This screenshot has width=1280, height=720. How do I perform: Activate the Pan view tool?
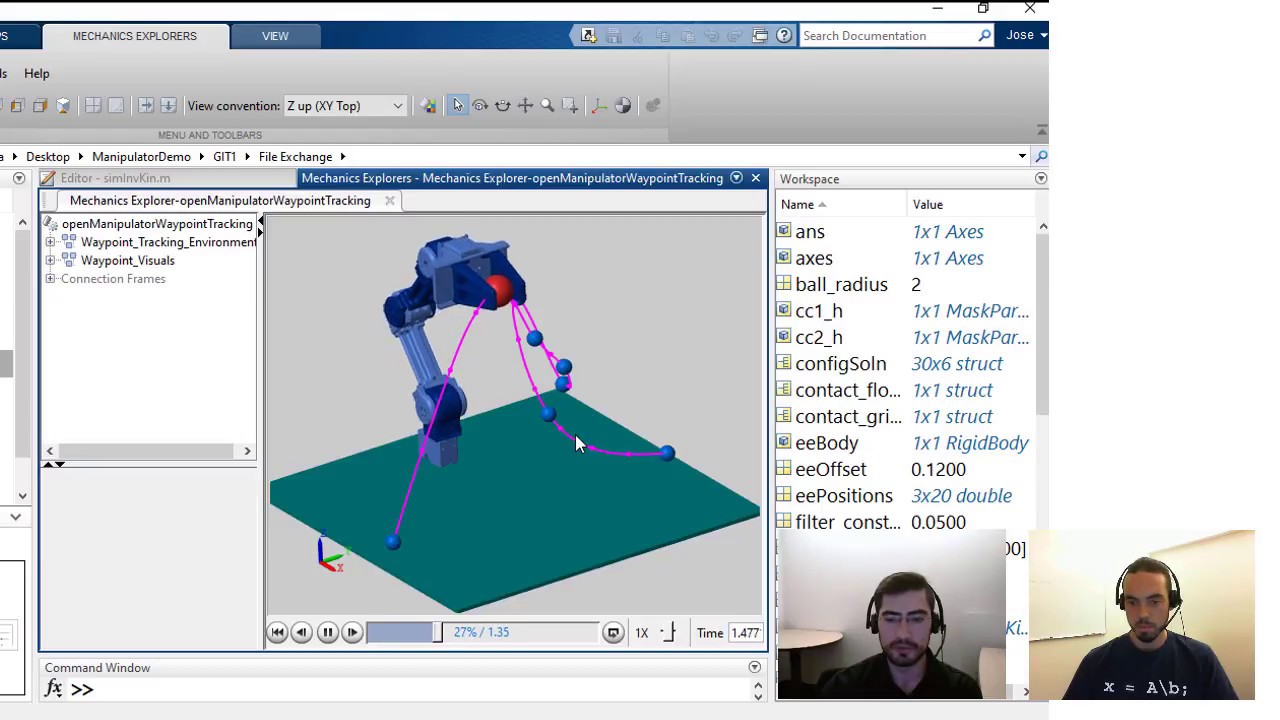click(x=525, y=105)
